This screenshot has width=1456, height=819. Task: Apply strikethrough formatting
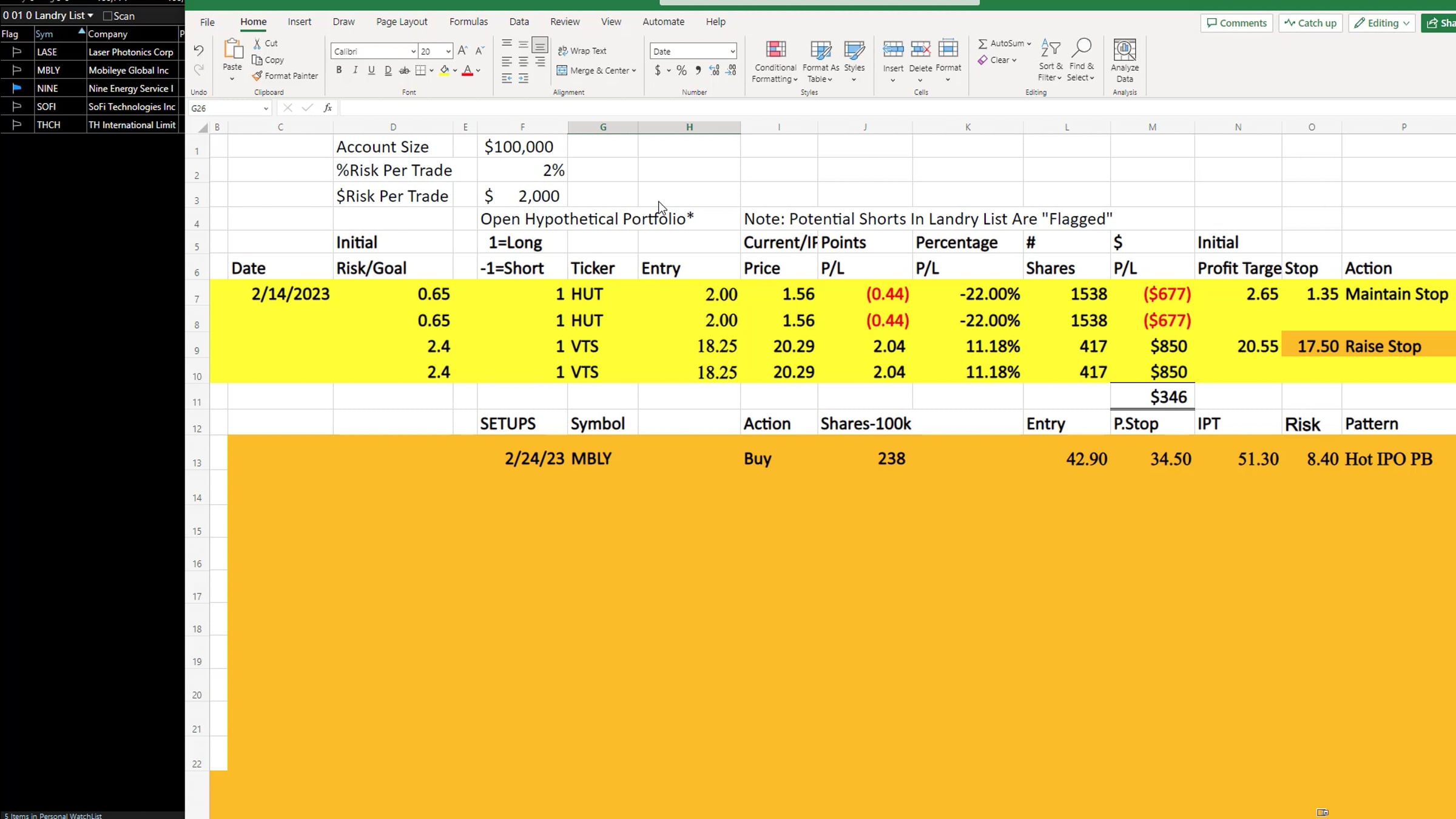(404, 70)
